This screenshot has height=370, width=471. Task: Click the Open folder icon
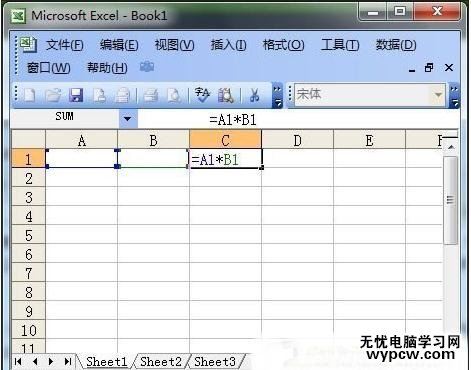pos(53,96)
